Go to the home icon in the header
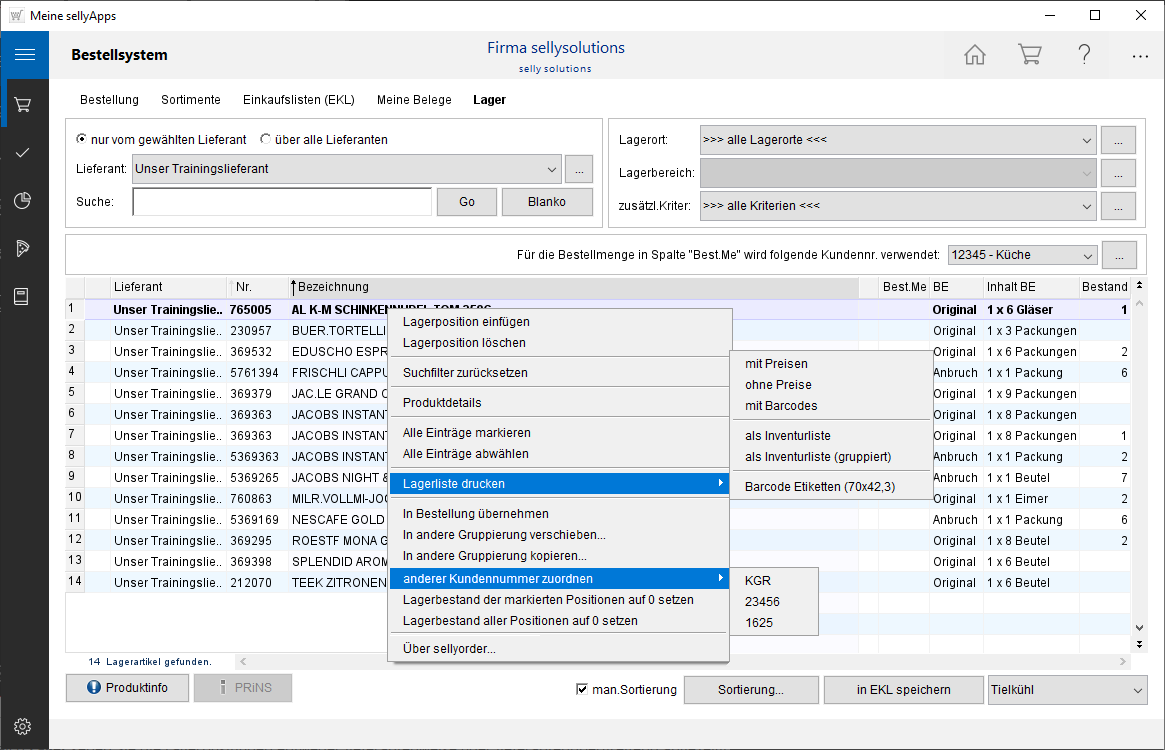Image resolution: width=1165 pixels, height=750 pixels. 974,55
